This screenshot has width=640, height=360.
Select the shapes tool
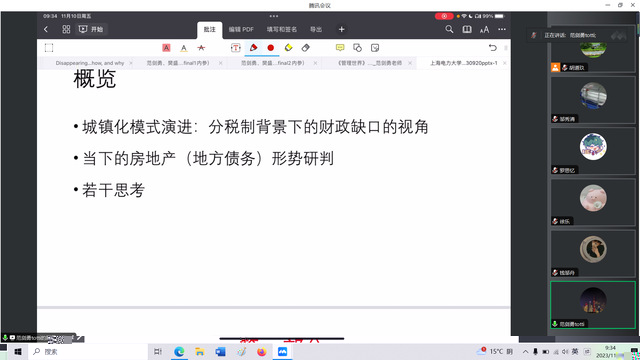point(358,48)
